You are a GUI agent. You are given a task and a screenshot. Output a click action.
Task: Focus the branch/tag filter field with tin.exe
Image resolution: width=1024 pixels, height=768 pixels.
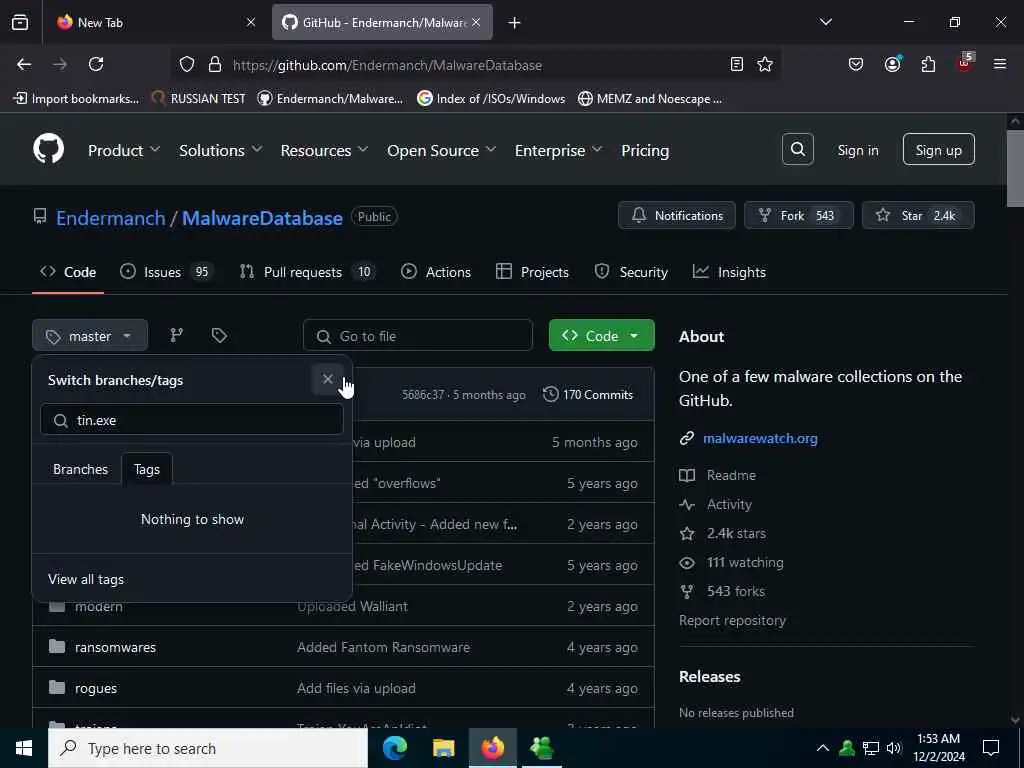click(191, 420)
